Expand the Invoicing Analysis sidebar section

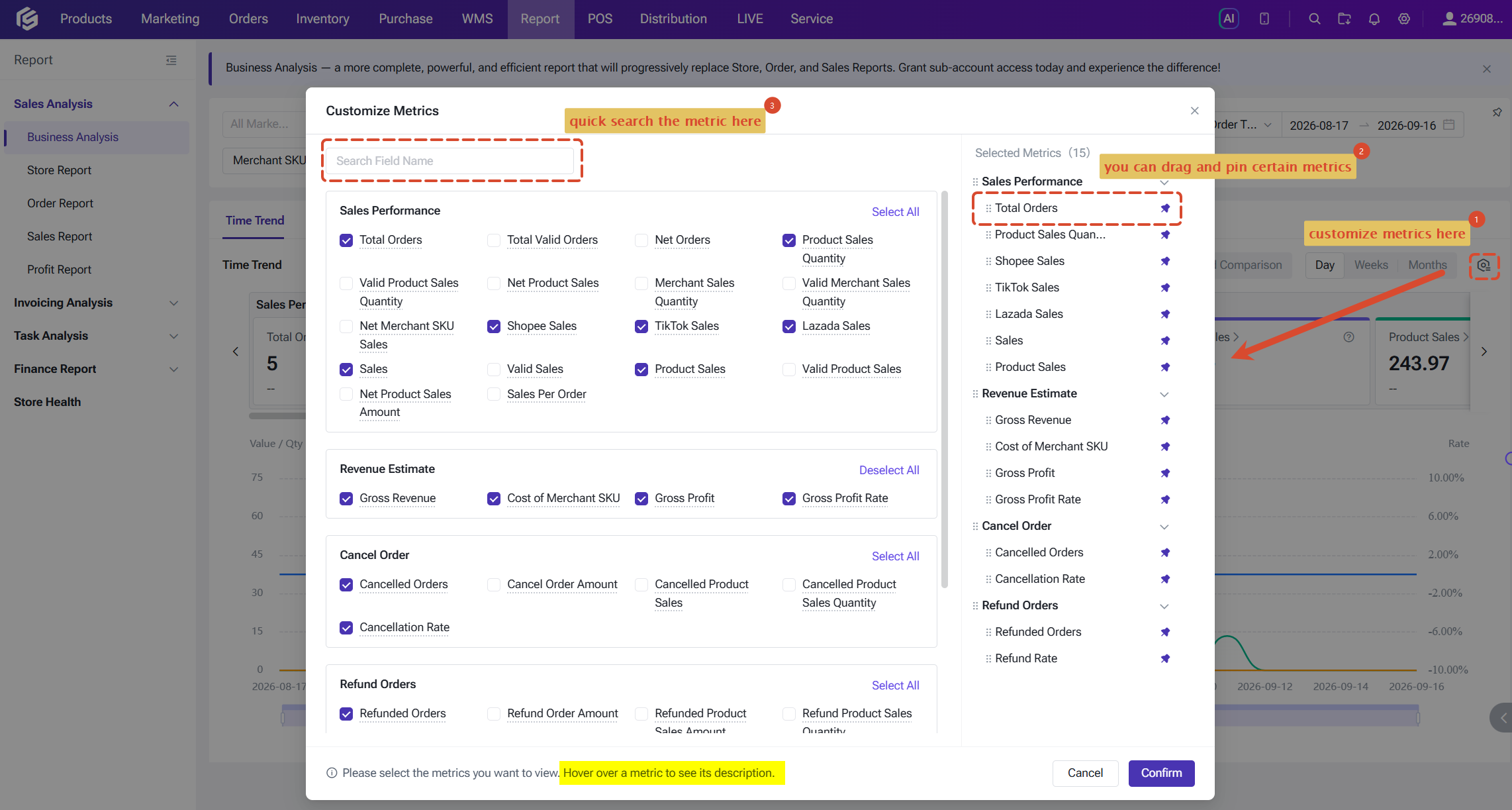(173, 303)
